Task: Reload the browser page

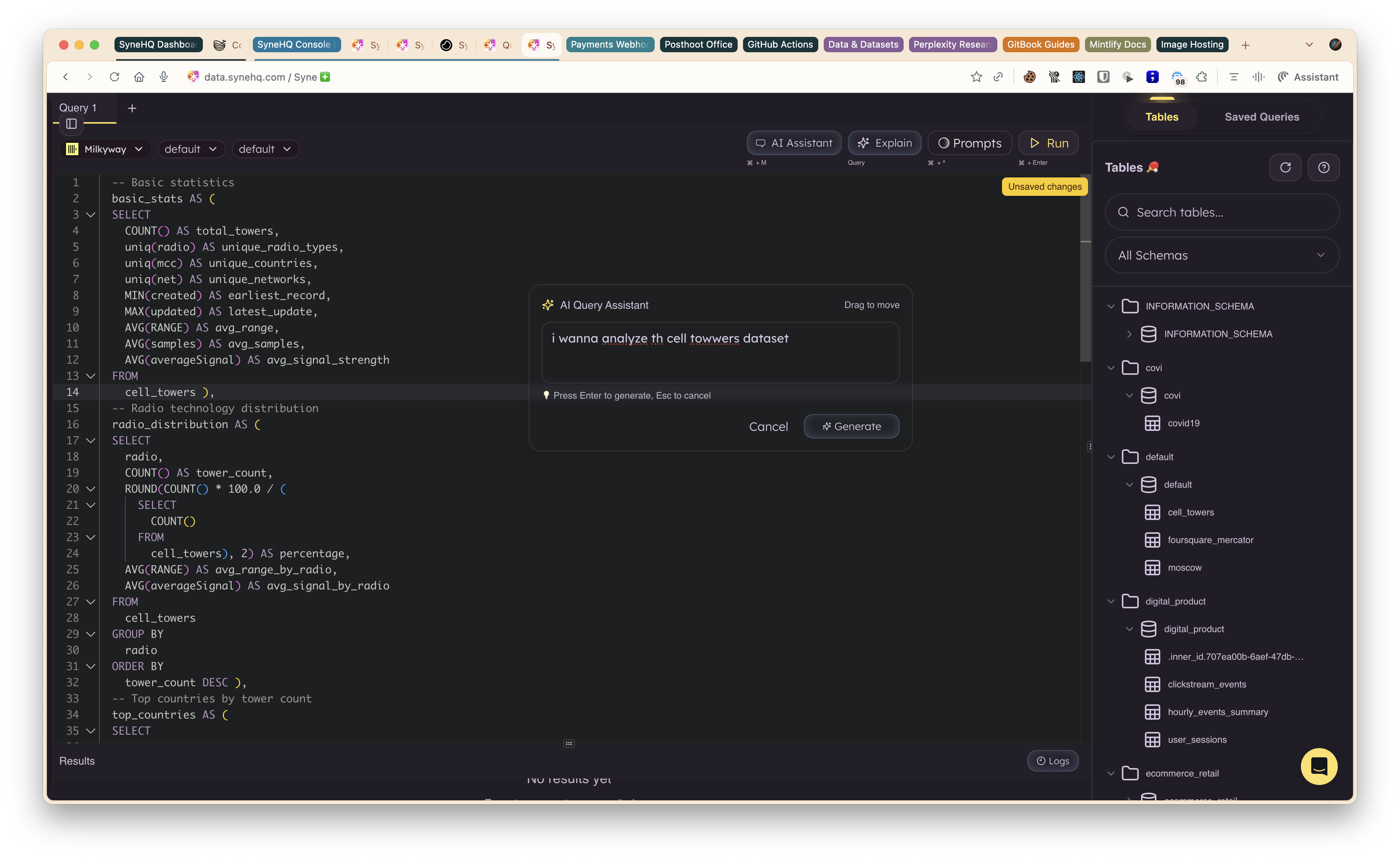Action: (114, 77)
